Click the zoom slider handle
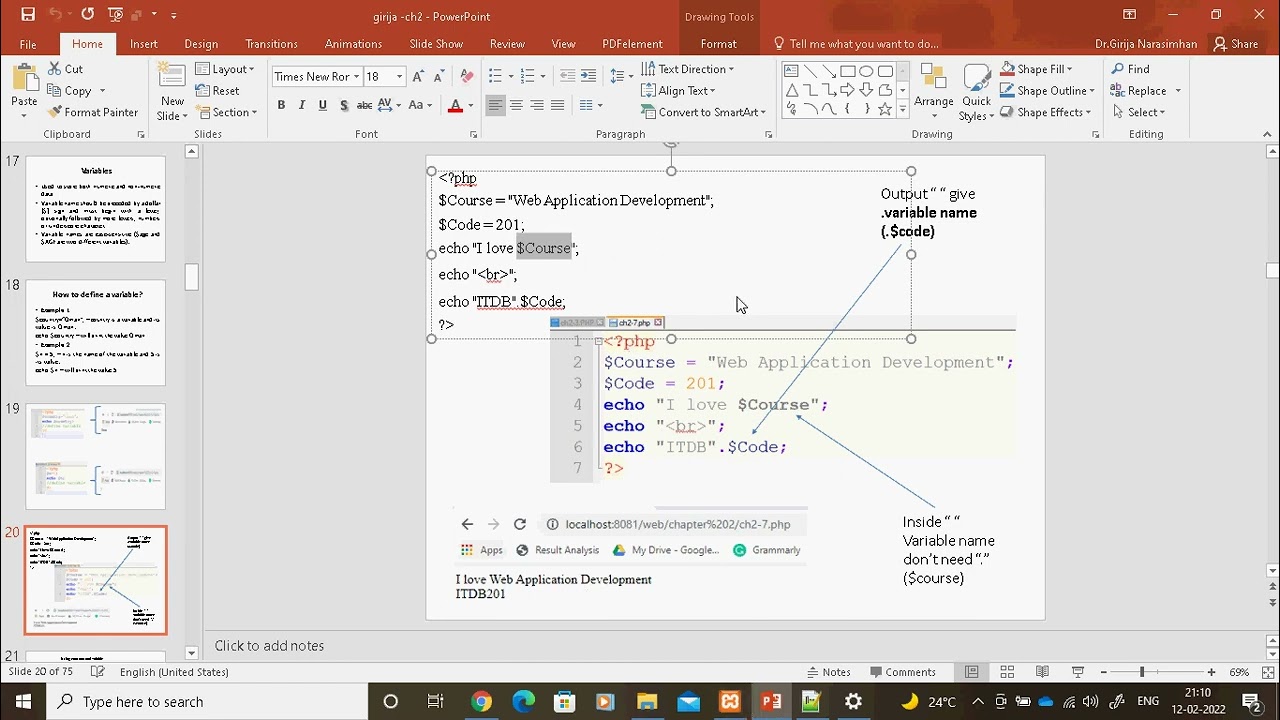The height and width of the screenshot is (720, 1280). point(1141,672)
